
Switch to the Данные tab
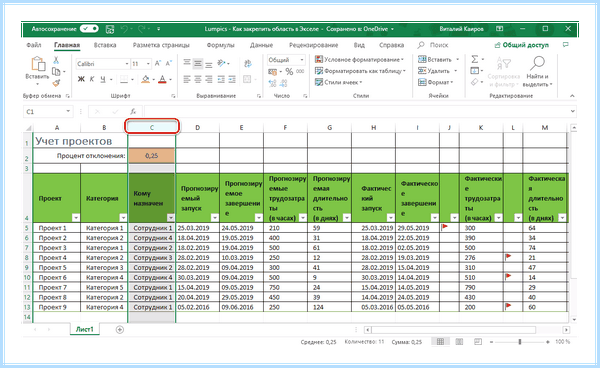pyautogui.click(x=261, y=45)
